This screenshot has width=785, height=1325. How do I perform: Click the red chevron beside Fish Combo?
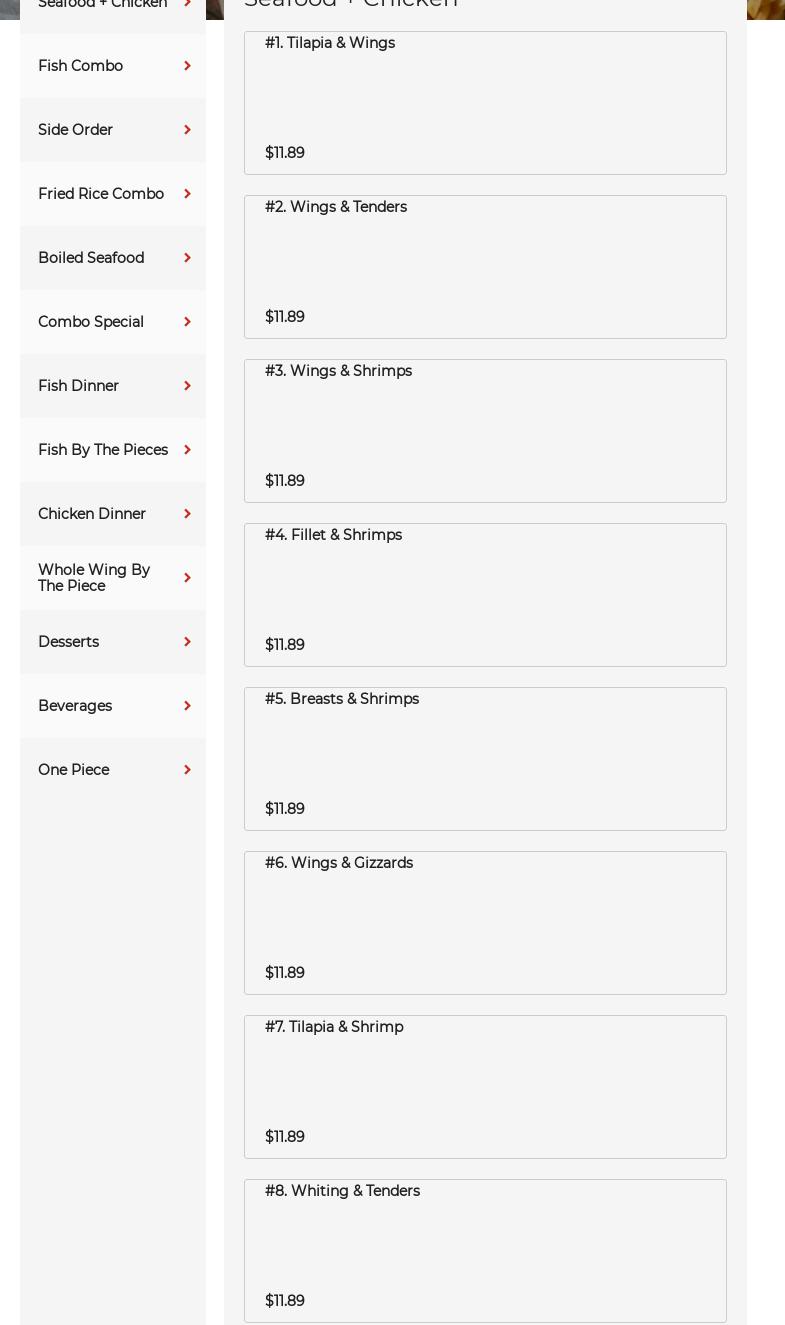click(x=187, y=66)
